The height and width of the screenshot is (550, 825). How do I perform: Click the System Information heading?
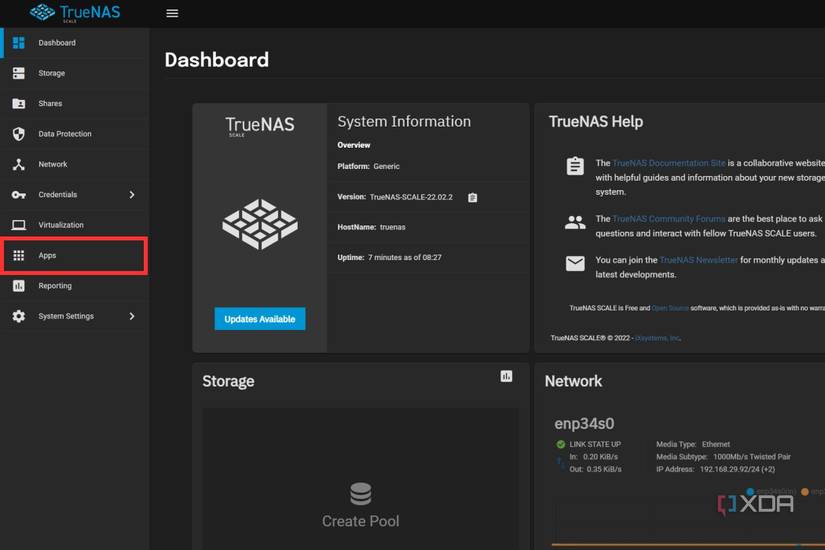404,122
